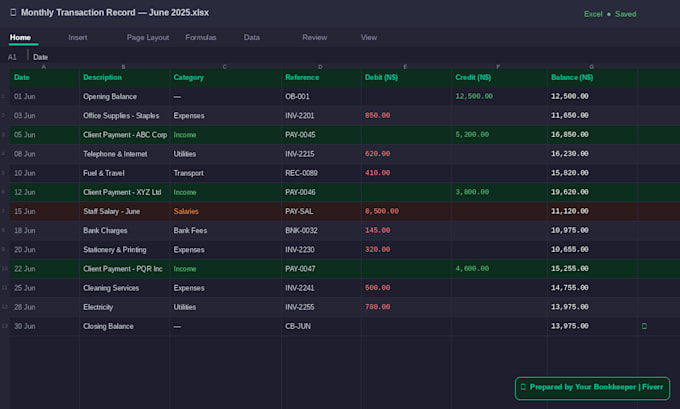680x409 pixels.
Task: Select the Debit (N$) header cell
Action: pyautogui.click(x=406, y=77)
